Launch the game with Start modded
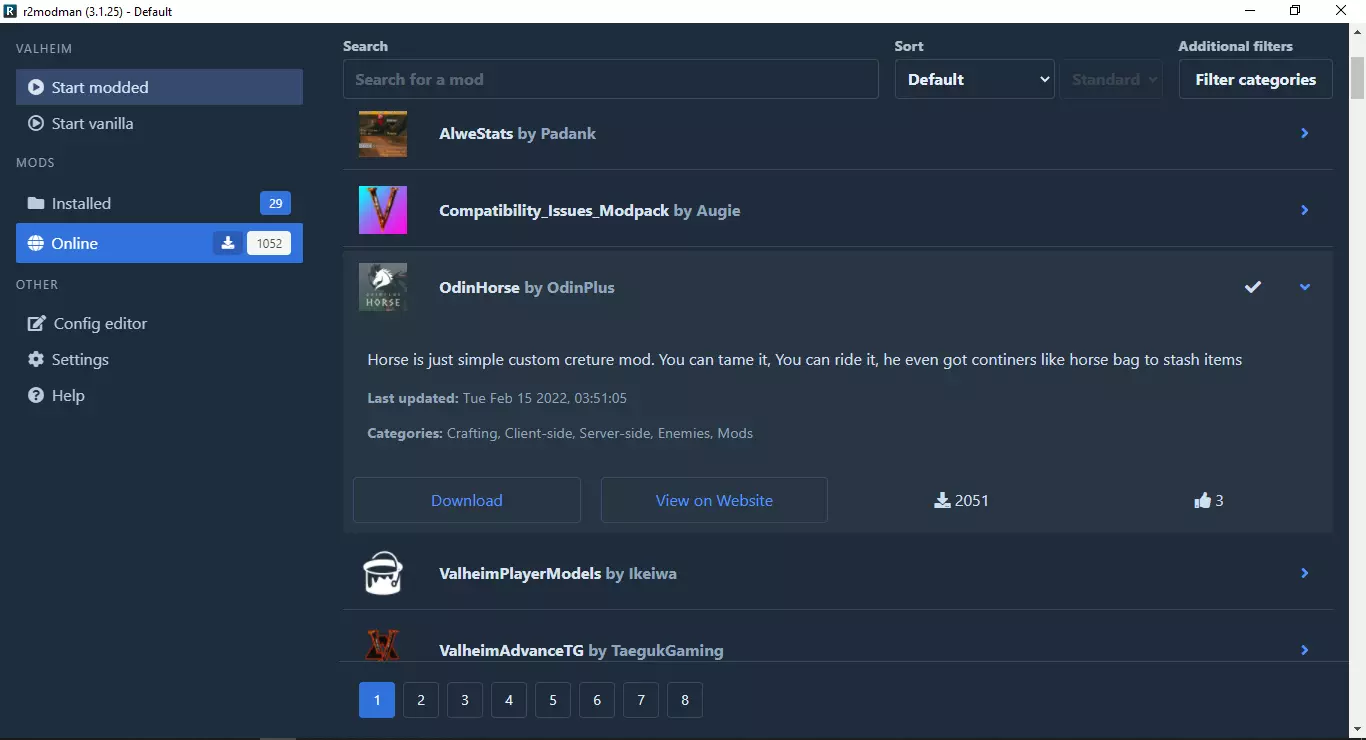This screenshot has width=1366, height=740. pos(159,87)
